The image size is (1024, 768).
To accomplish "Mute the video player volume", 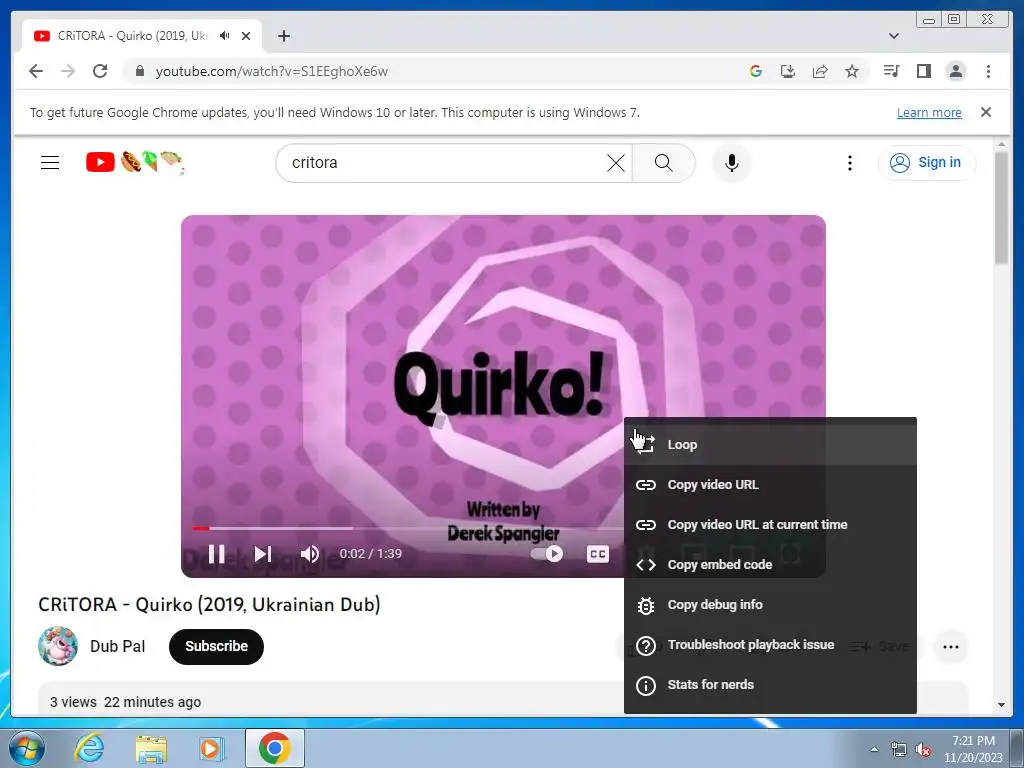I will (x=310, y=554).
